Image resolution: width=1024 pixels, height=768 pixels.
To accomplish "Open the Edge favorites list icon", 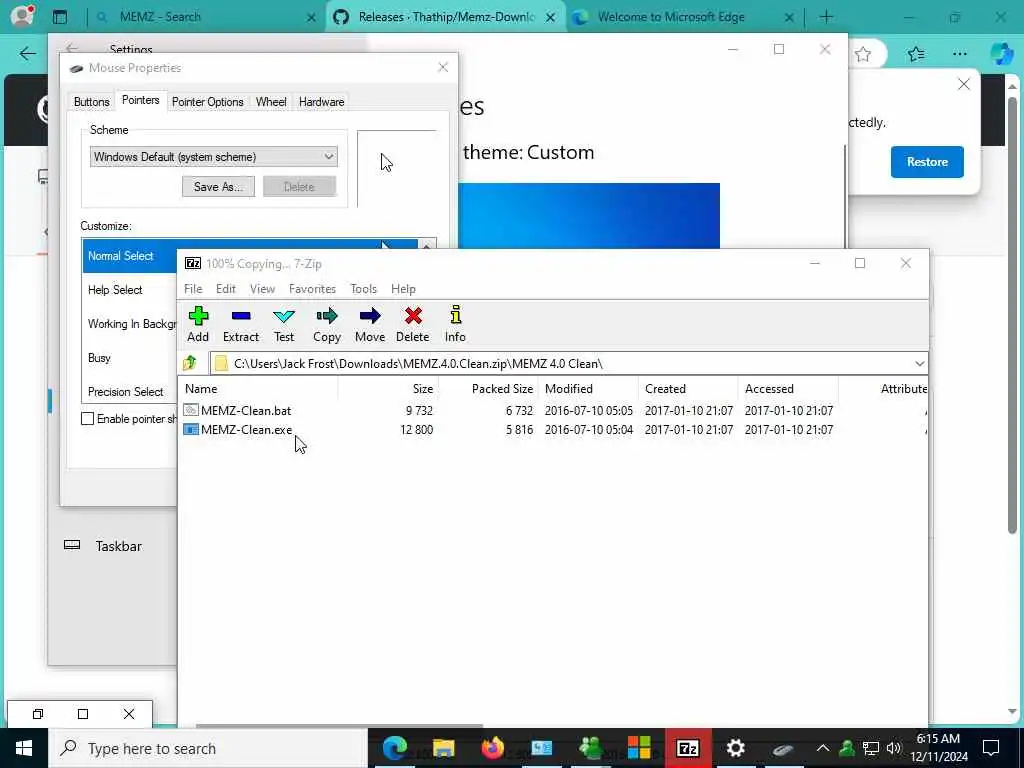I will point(916,54).
